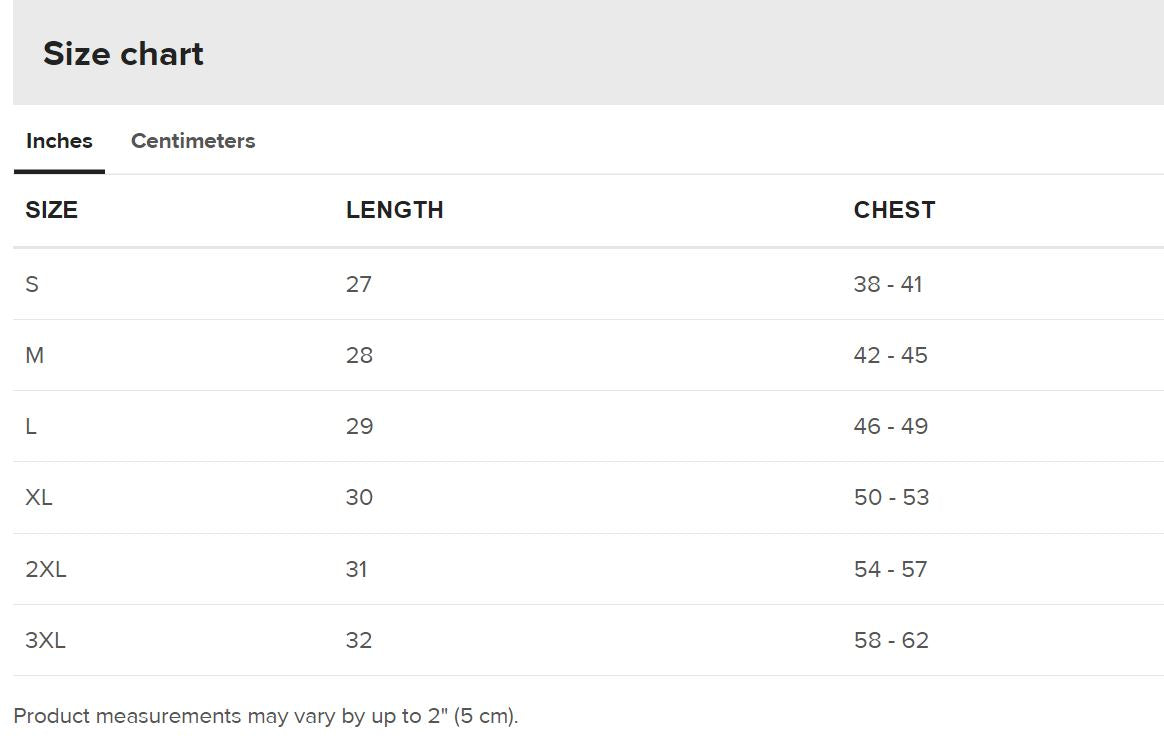Click chest range 46 - 49
This screenshot has width=1164, height=741.
pos(890,426)
